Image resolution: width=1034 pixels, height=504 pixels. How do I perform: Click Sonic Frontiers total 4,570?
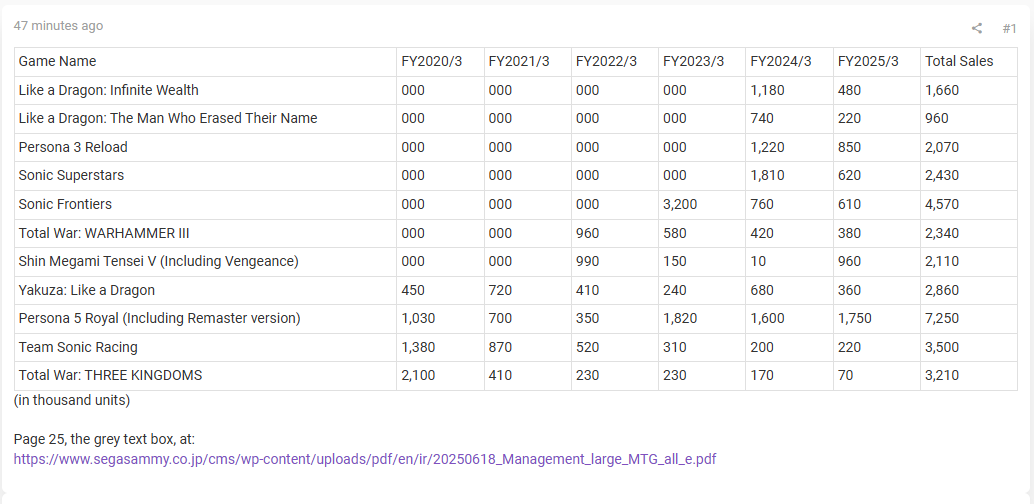pos(969,205)
